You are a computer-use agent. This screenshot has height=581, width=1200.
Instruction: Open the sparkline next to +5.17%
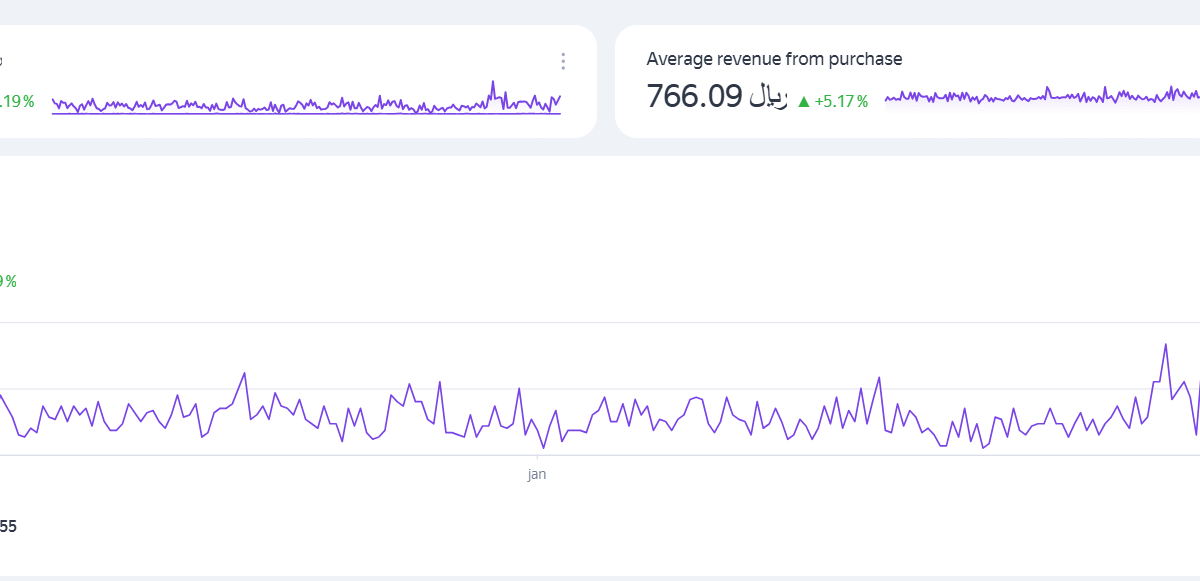pos(1040,96)
